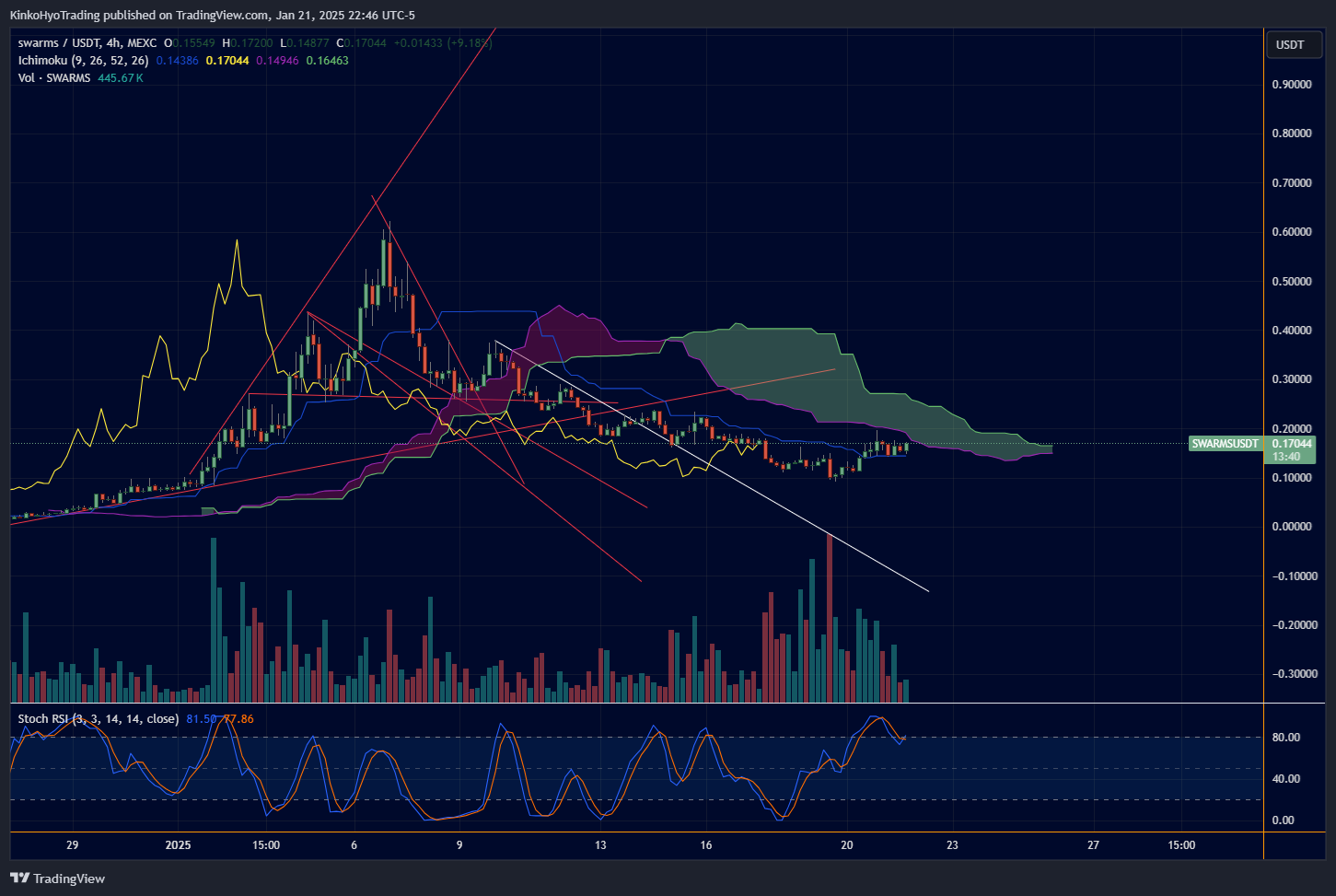This screenshot has width=1336, height=896.
Task: Click the 0.40000 price axis label
Action: [x=1292, y=331]
